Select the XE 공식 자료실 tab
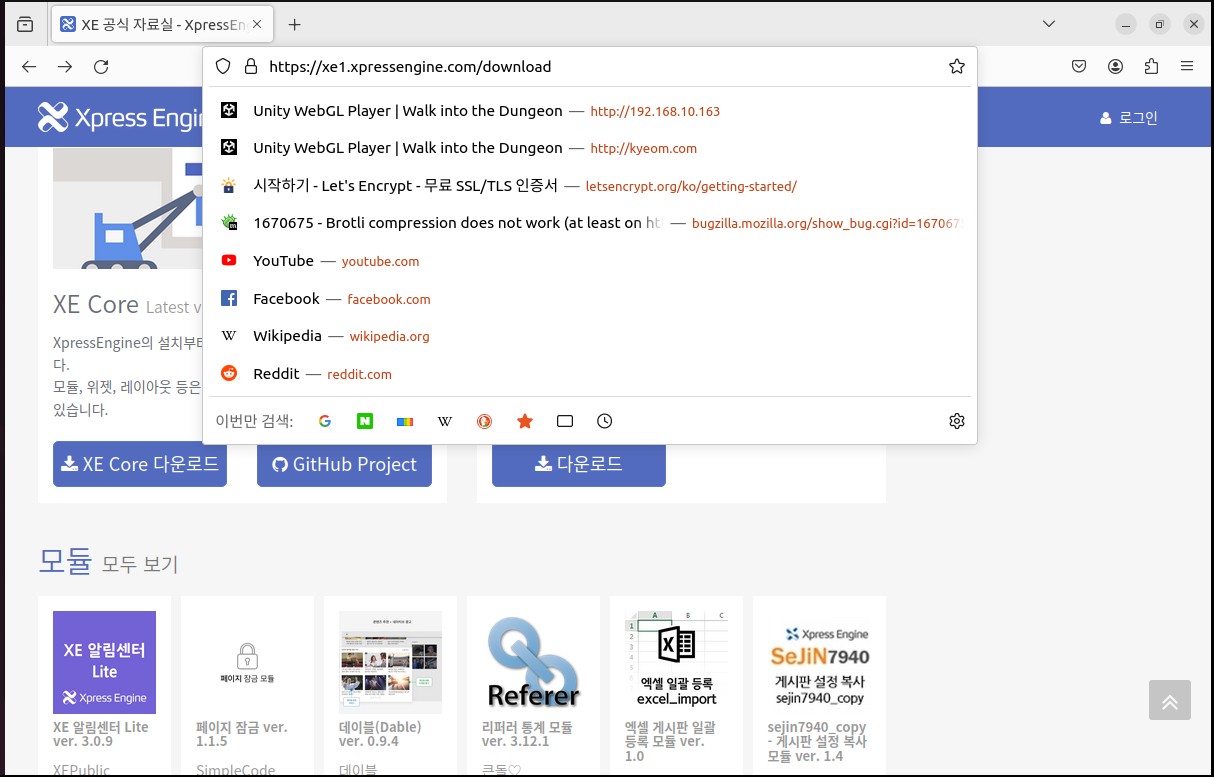 pyautogui.click(x=162, y=24)
